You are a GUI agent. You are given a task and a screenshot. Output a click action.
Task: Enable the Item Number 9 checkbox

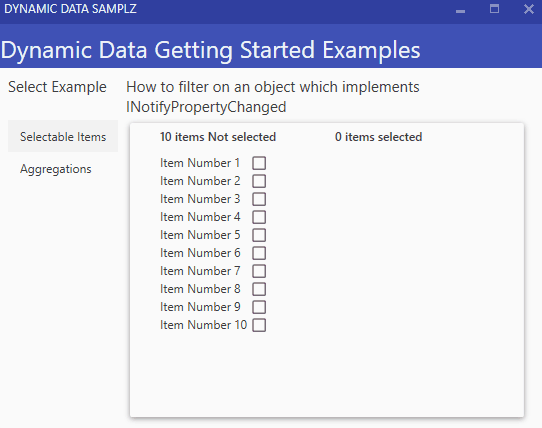click(x=259, y=307)
